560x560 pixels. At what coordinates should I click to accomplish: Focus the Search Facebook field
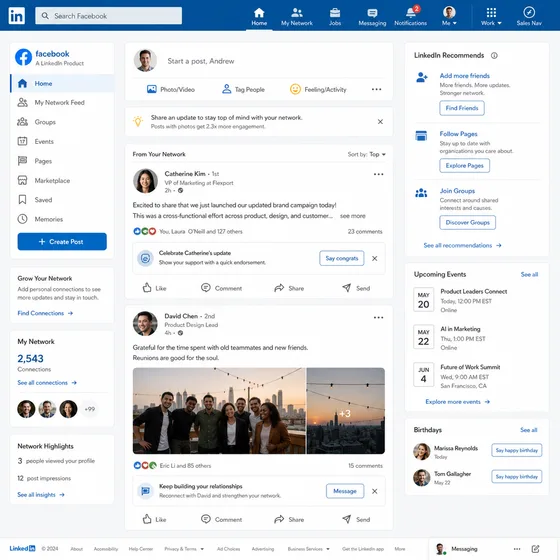coord(109,16)
